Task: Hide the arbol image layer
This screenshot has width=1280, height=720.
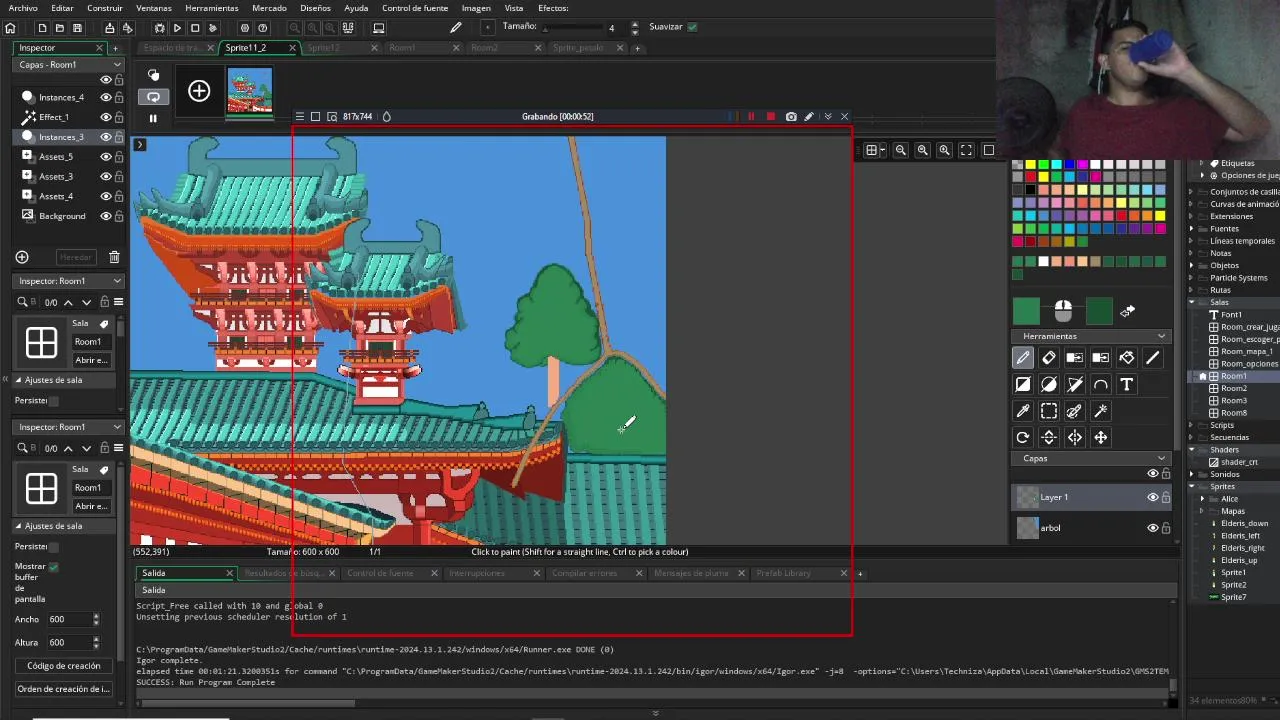Action: pos(1152,528)
